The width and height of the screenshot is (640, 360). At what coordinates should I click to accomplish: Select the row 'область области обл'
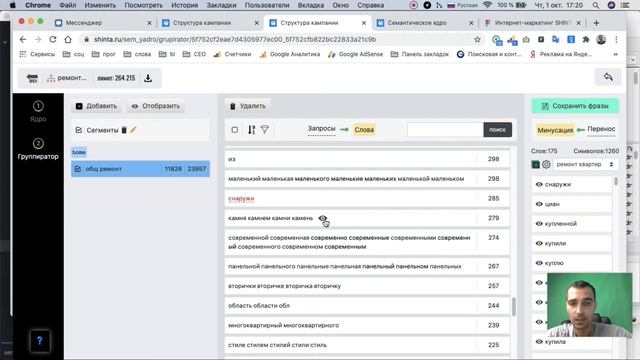(367, 306)
